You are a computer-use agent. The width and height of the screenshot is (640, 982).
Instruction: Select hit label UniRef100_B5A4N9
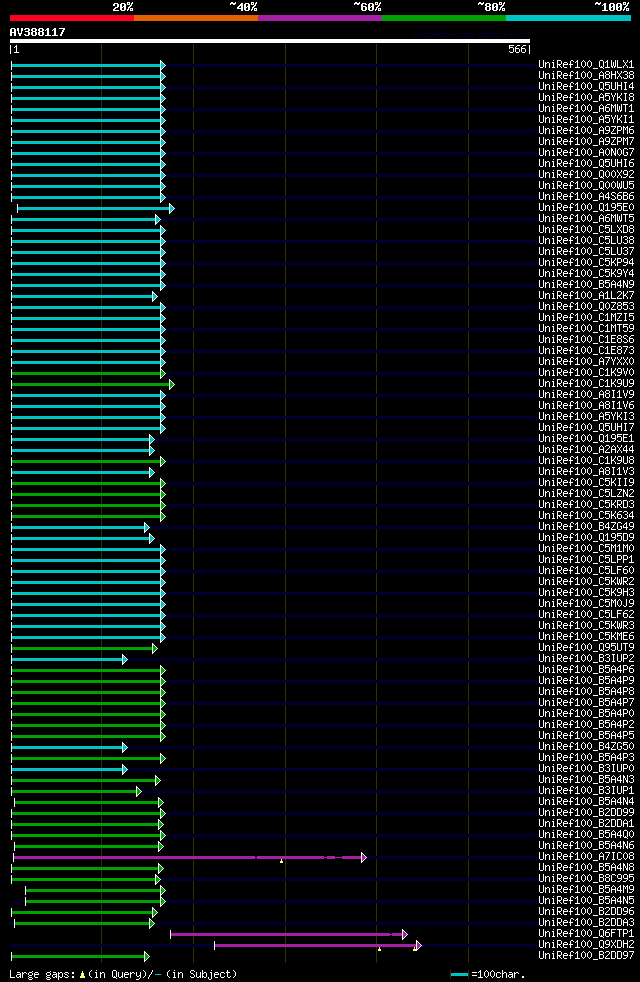[x=586, y=284]
